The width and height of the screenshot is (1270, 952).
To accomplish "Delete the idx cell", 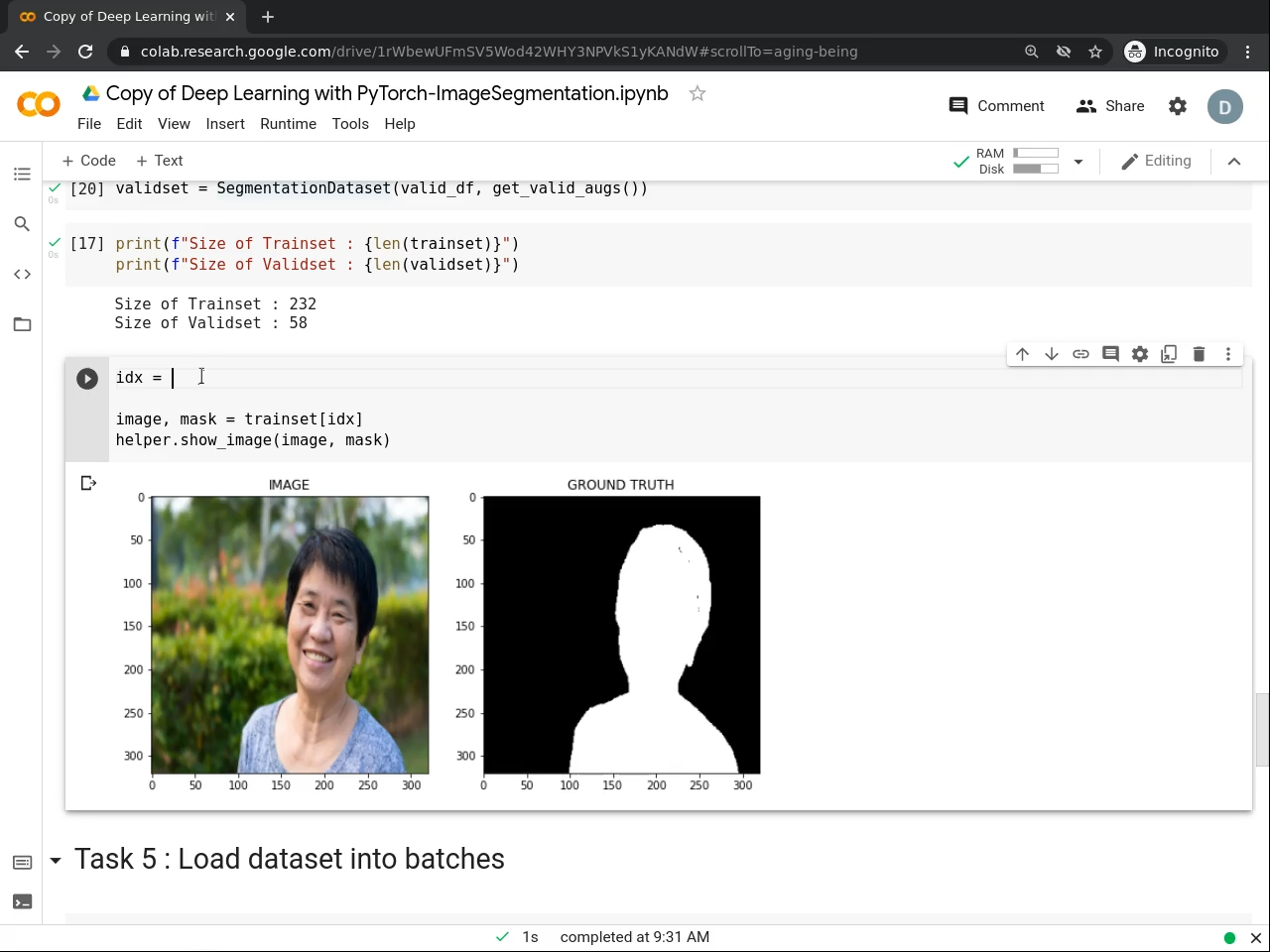I will 1199,354.
